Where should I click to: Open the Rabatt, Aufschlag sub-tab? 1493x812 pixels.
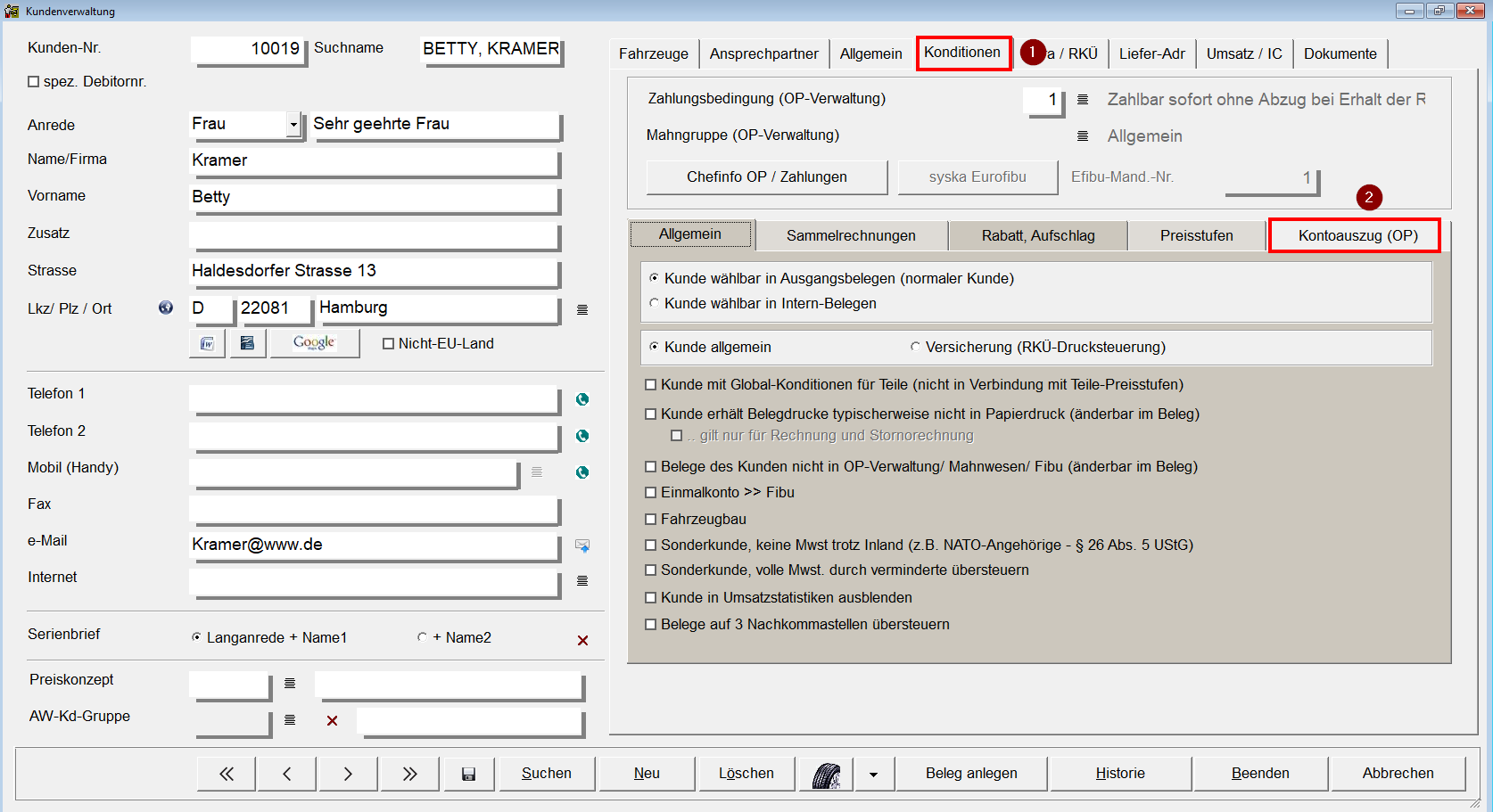coord(1038,236)
